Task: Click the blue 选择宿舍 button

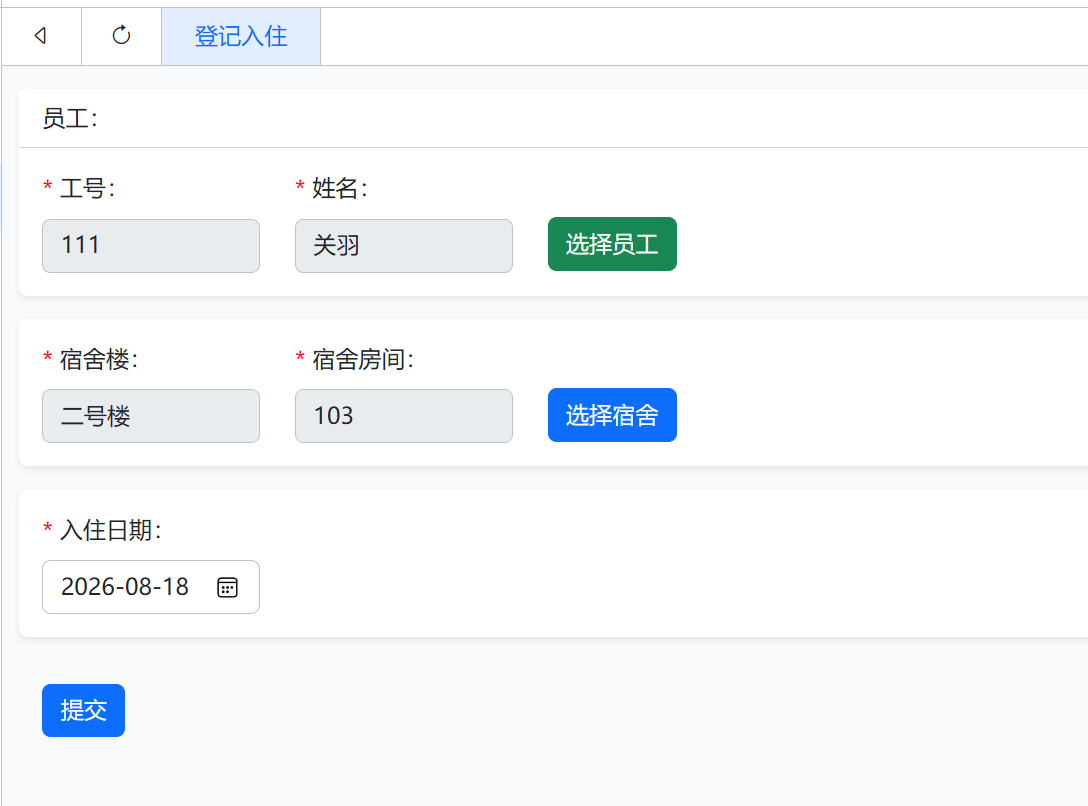Action: tap(612, 415)
